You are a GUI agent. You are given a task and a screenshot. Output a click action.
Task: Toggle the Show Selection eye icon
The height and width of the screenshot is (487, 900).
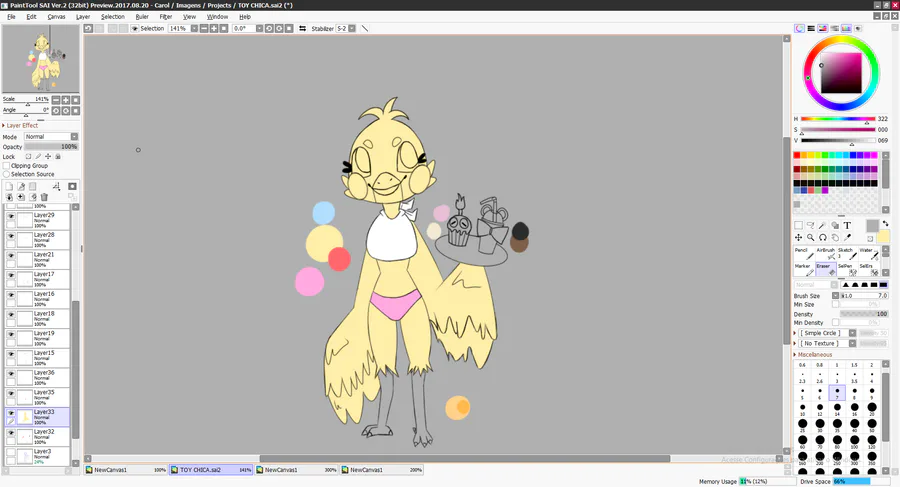135,28
